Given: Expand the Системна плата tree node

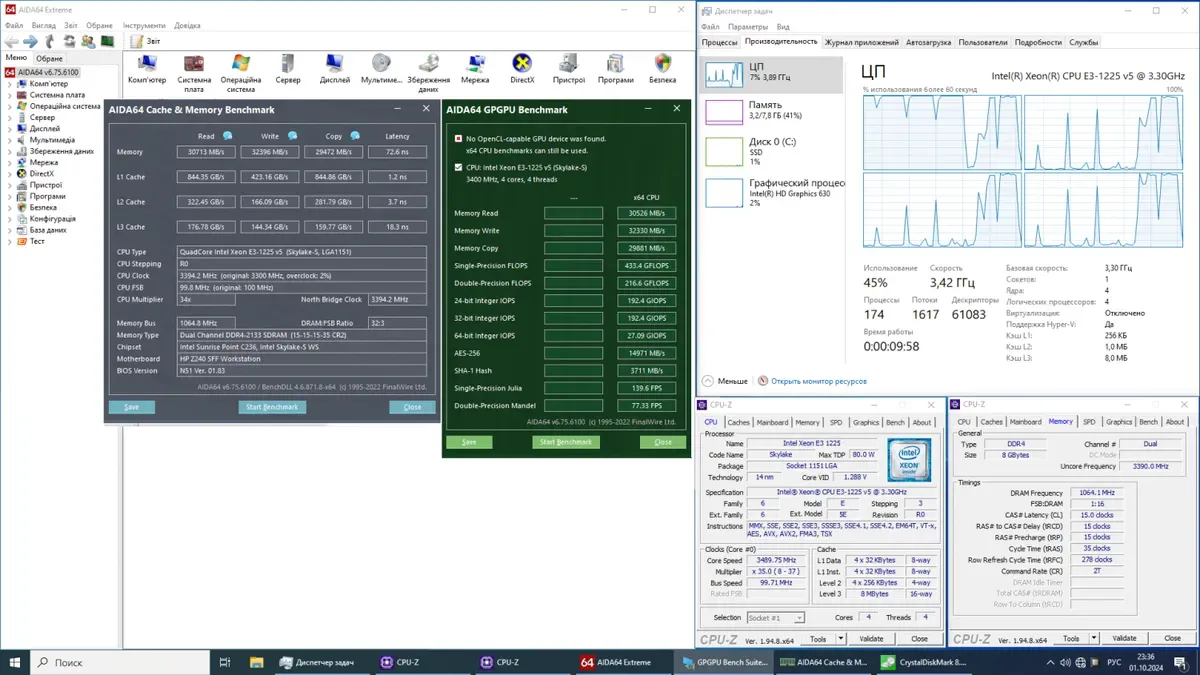Looking at the screenshot, I should 10,95.
